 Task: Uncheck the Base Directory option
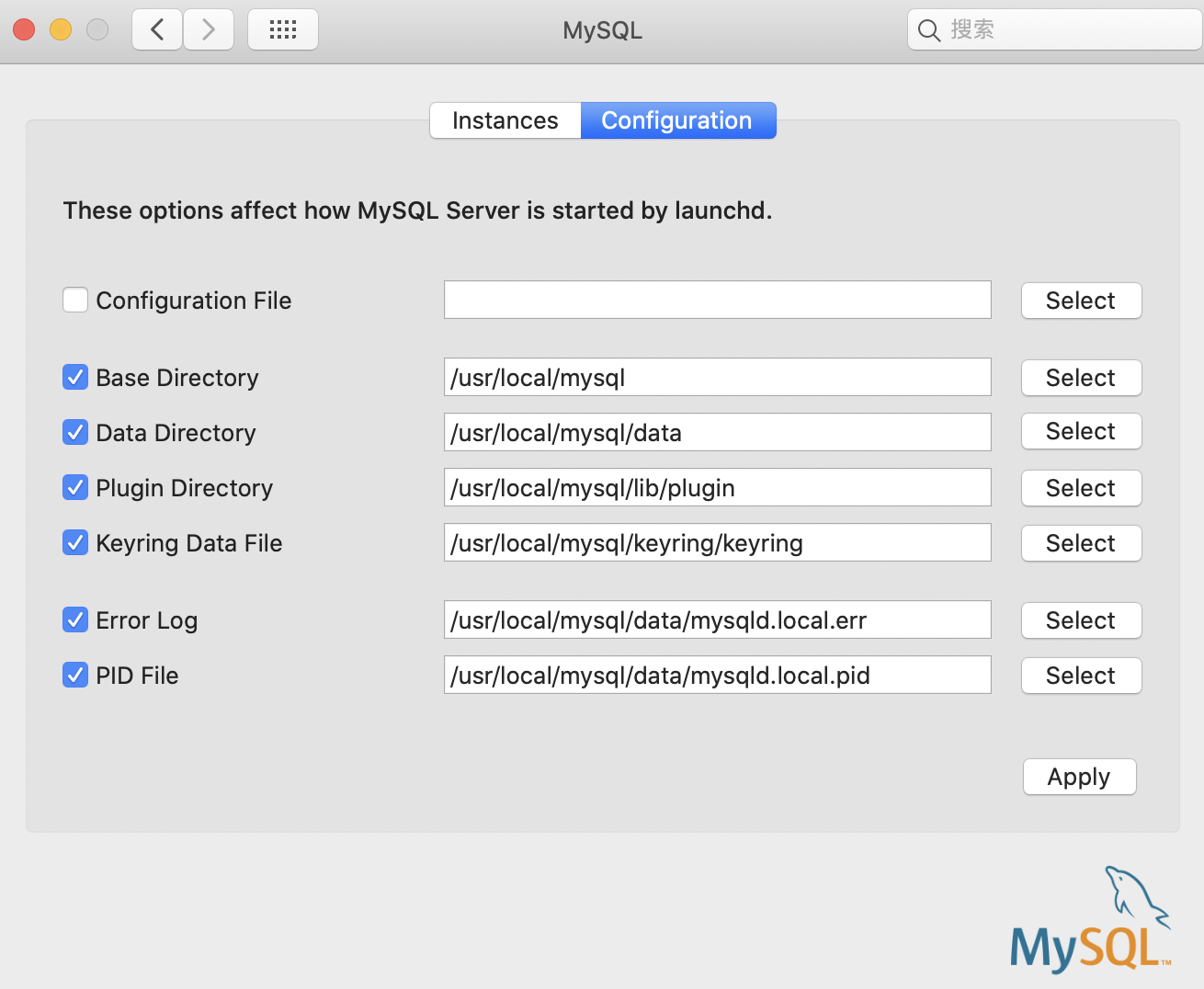(75, 378)
